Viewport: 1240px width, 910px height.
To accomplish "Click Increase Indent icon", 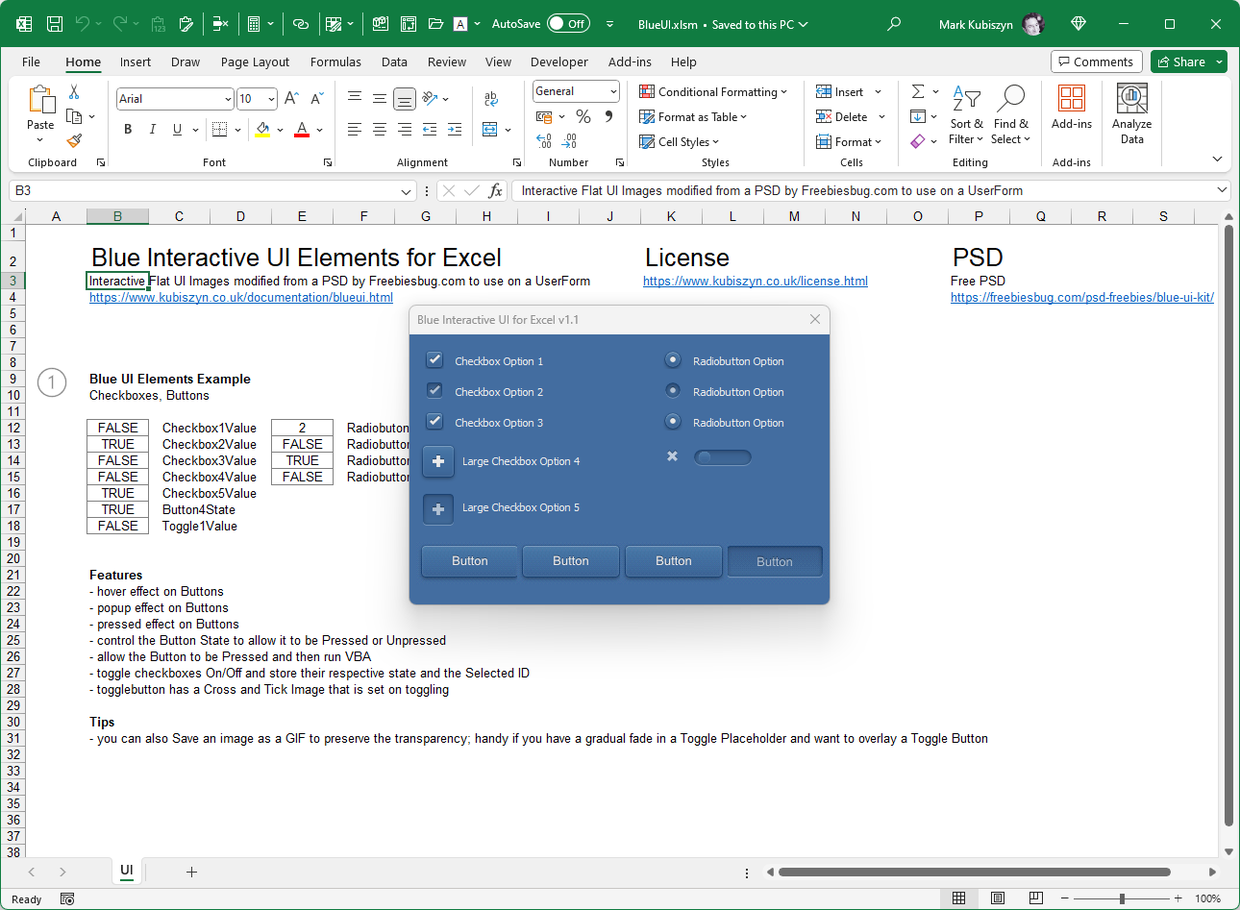I will tap(454, 129).
